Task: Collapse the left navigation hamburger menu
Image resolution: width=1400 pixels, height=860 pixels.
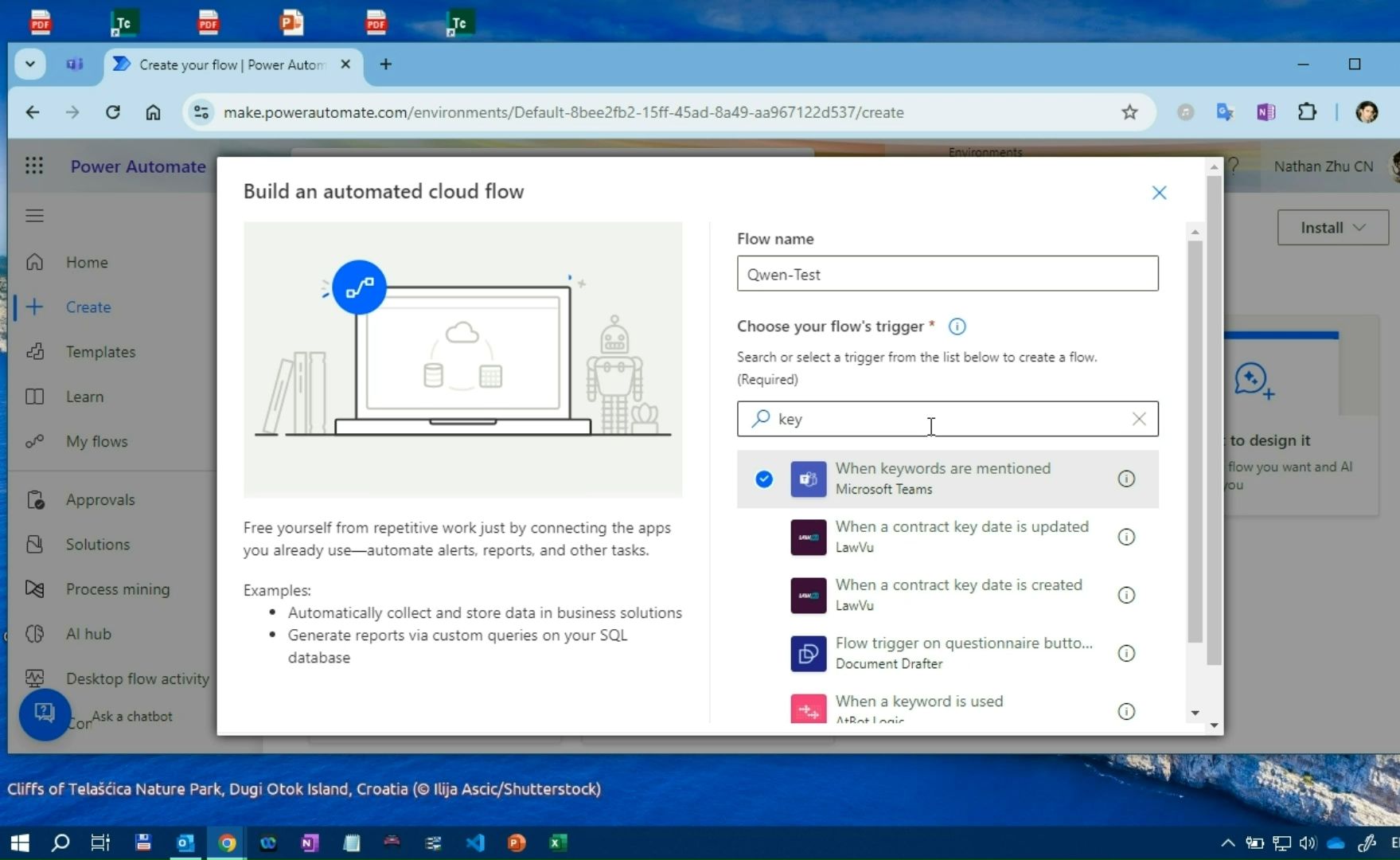Action: pos(34,216)
